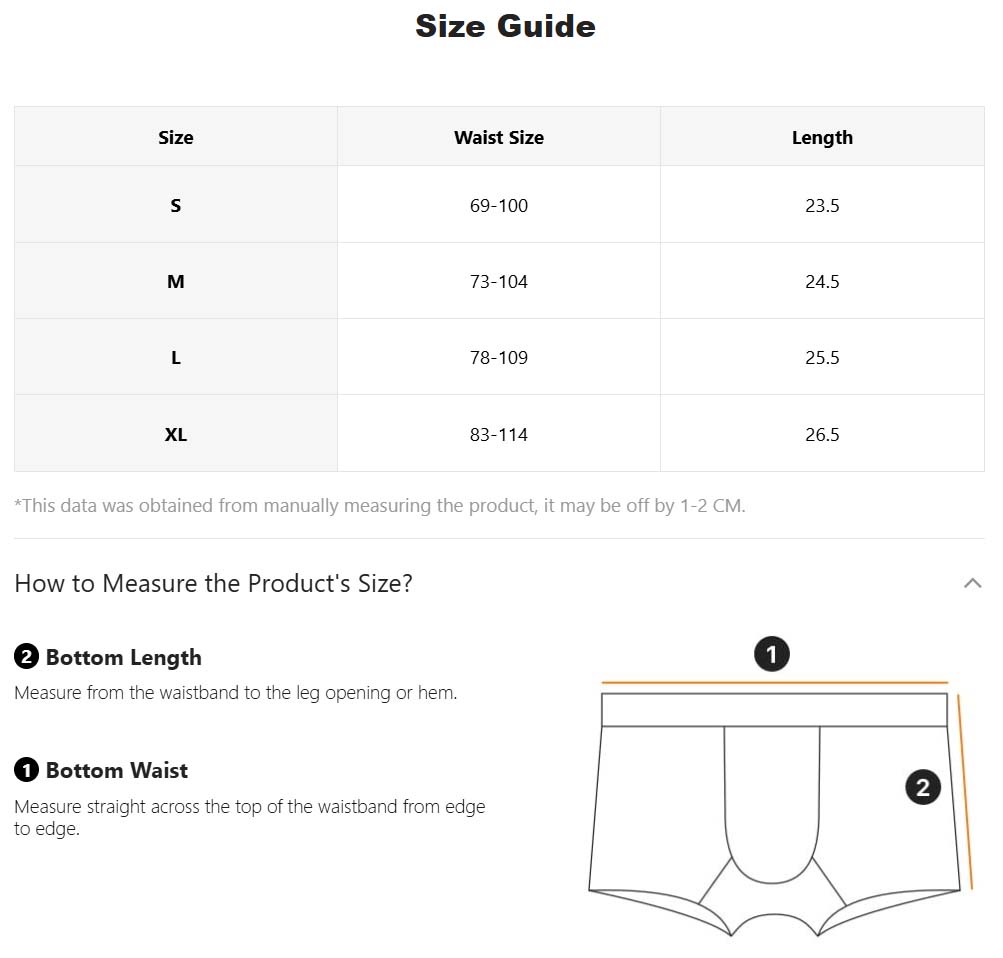Image resolution: width=1003 pixels, height=958 pixels.
Task: Click the Bottom Length heading text
Action: (124, 658)
